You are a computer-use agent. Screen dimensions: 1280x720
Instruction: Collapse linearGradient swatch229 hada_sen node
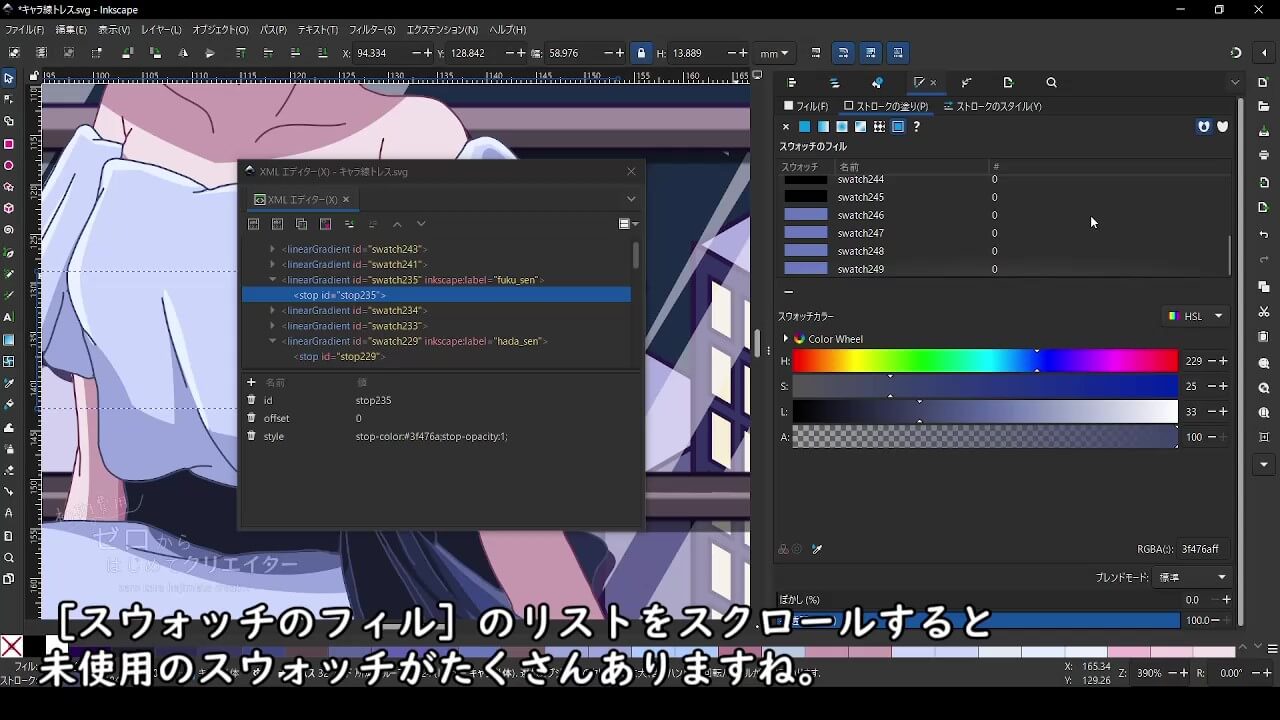point(272,341)
